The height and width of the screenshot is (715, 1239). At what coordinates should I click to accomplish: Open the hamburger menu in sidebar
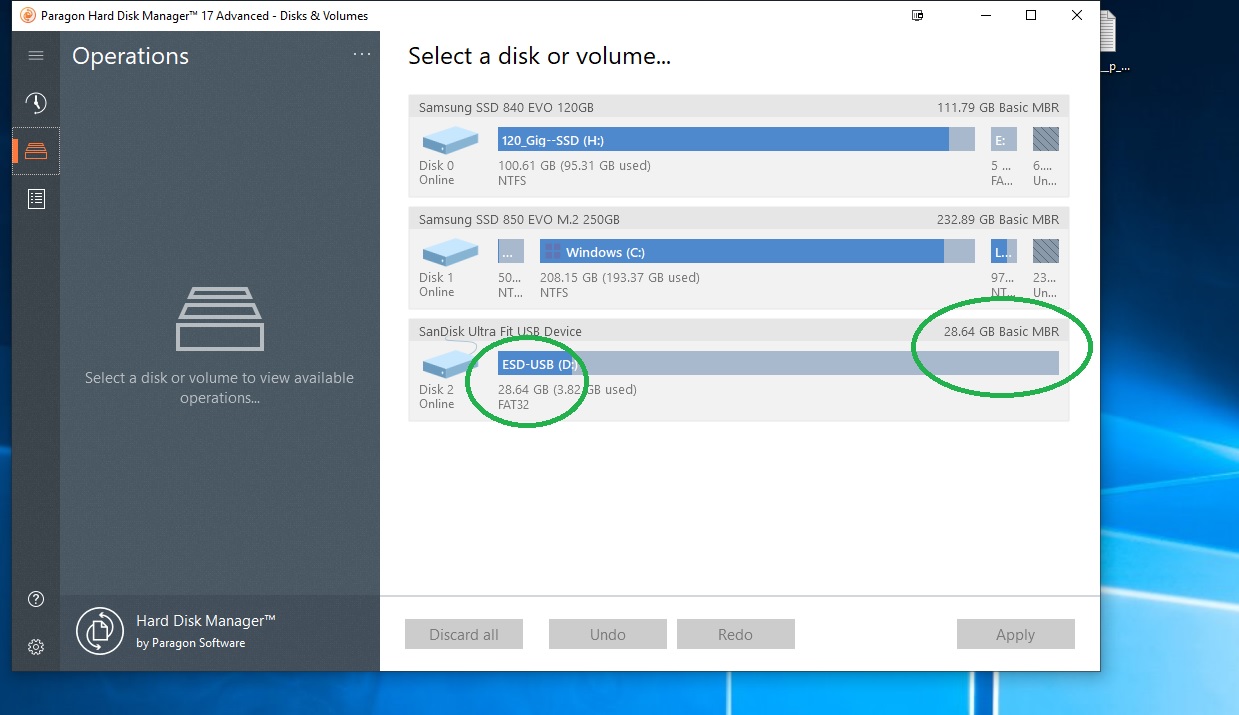click(36, 56)
